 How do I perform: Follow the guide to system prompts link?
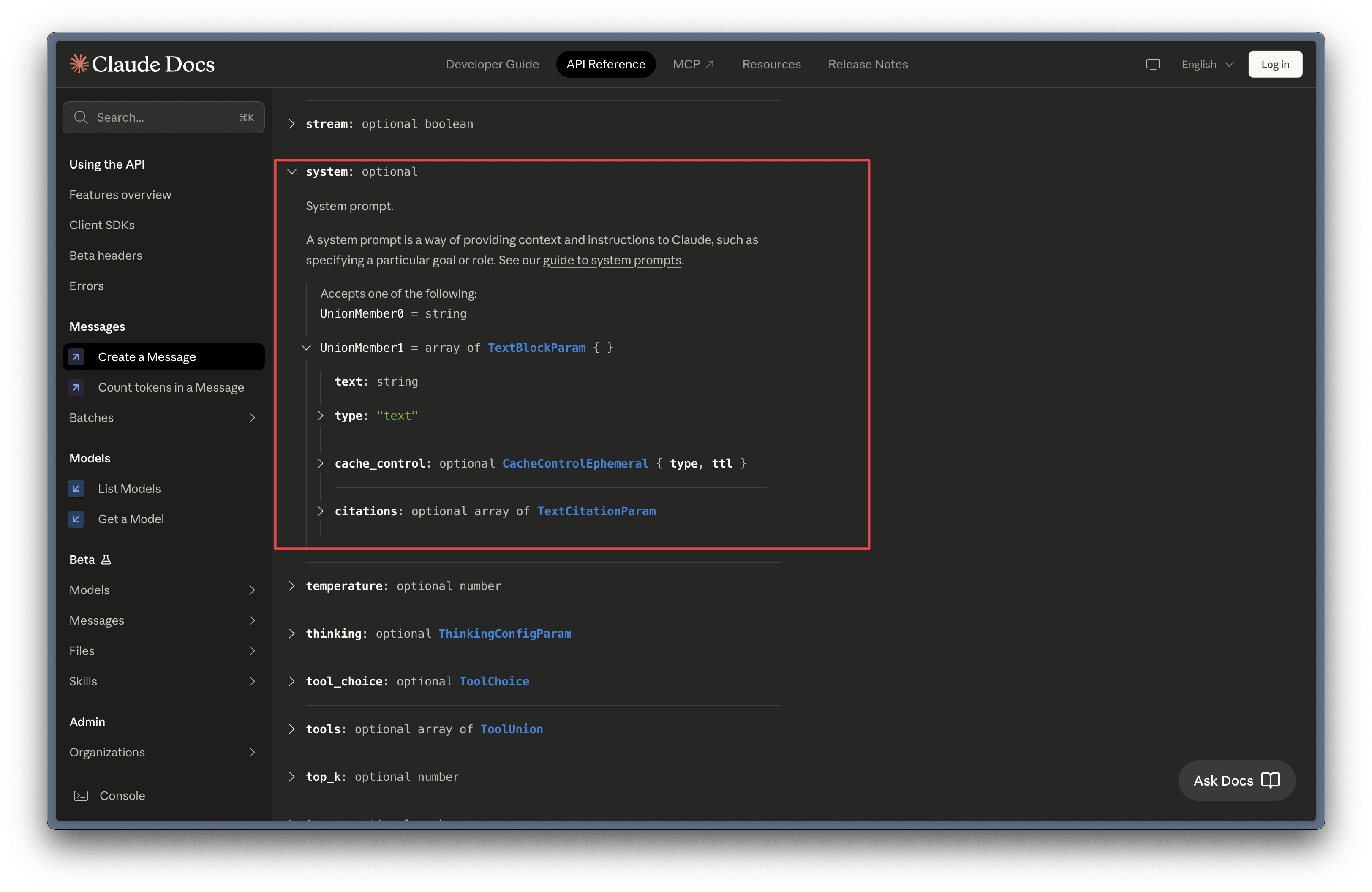612,260
